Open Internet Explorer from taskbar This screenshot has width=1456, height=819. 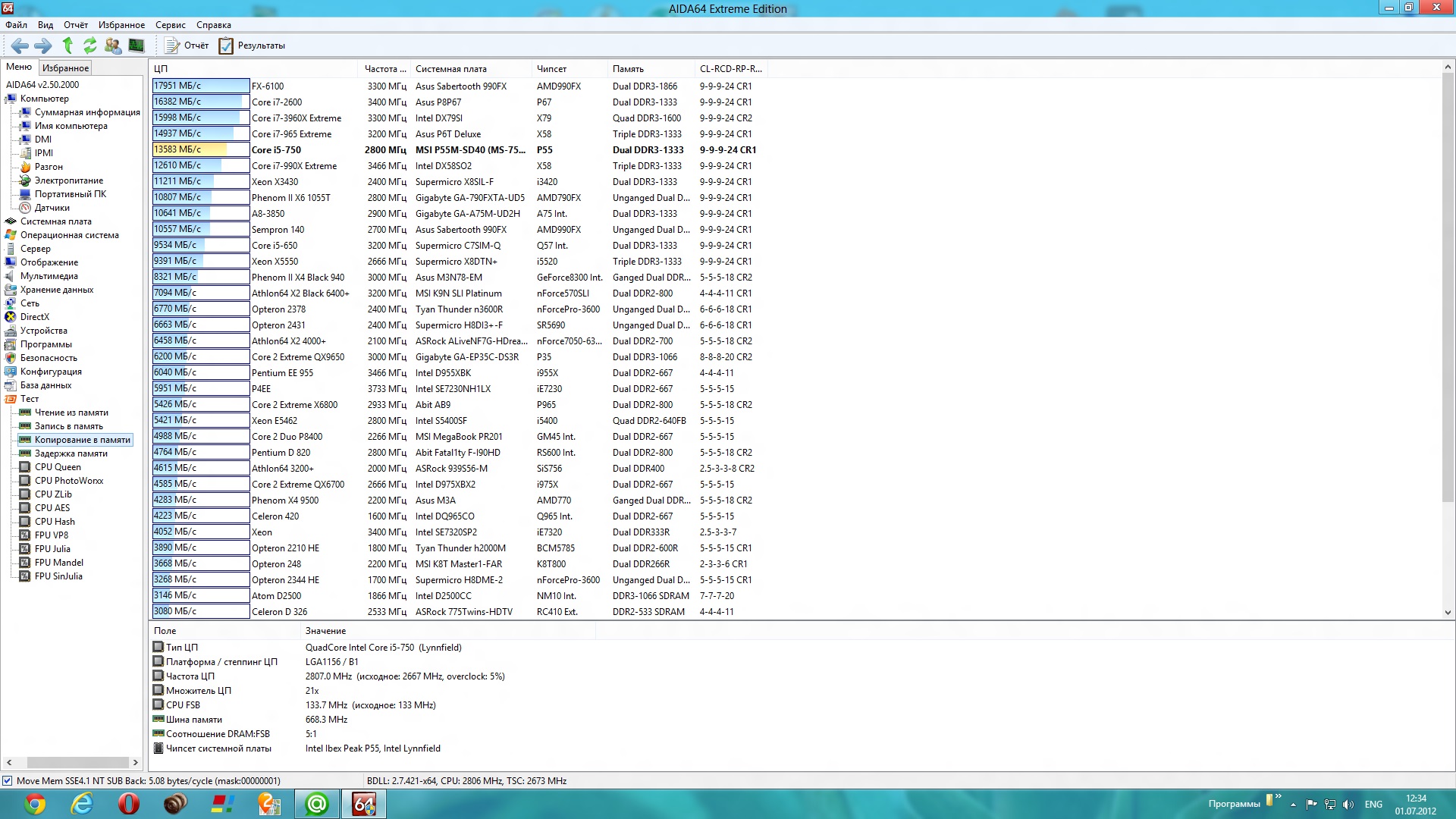(x=81, y=804)
